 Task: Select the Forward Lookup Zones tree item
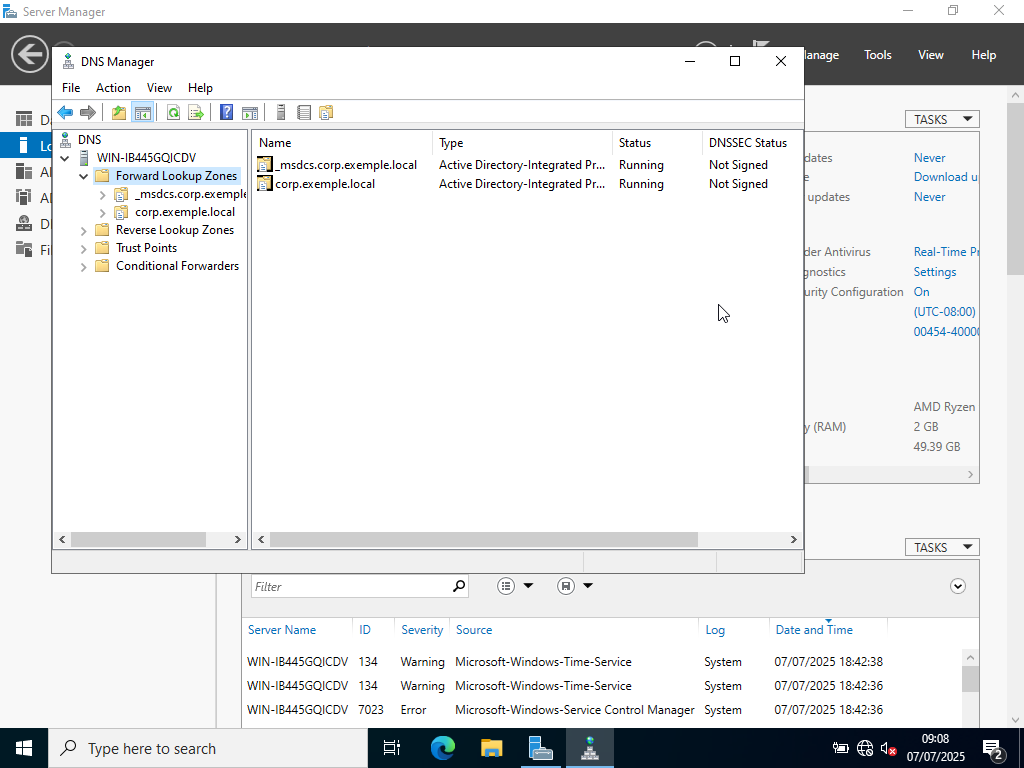[176, 176]
